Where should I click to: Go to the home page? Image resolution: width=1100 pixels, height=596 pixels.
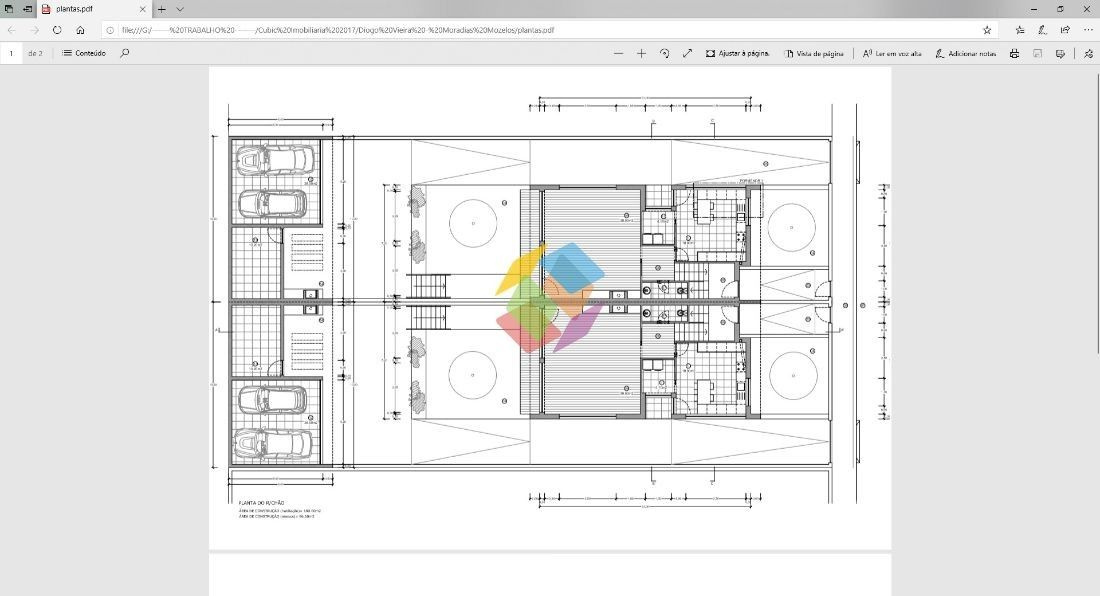(81, 30)
